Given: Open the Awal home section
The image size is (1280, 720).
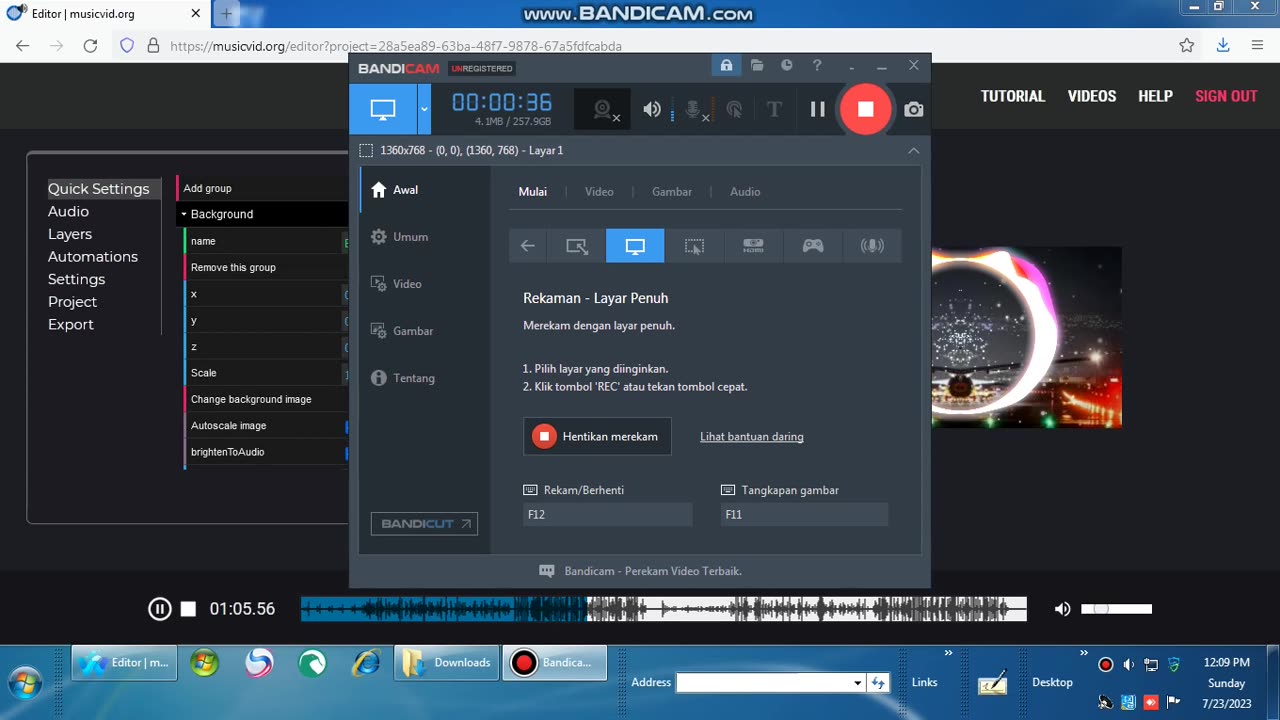Looking at the screenshot, I should [425, 190].
